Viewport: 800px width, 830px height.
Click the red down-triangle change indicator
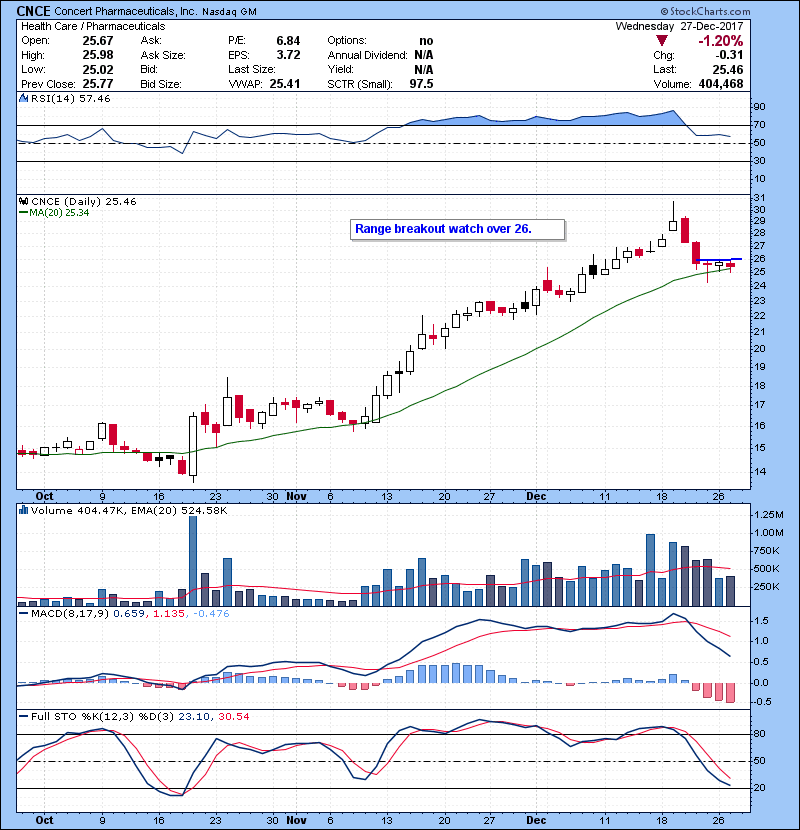pos(662,41)
